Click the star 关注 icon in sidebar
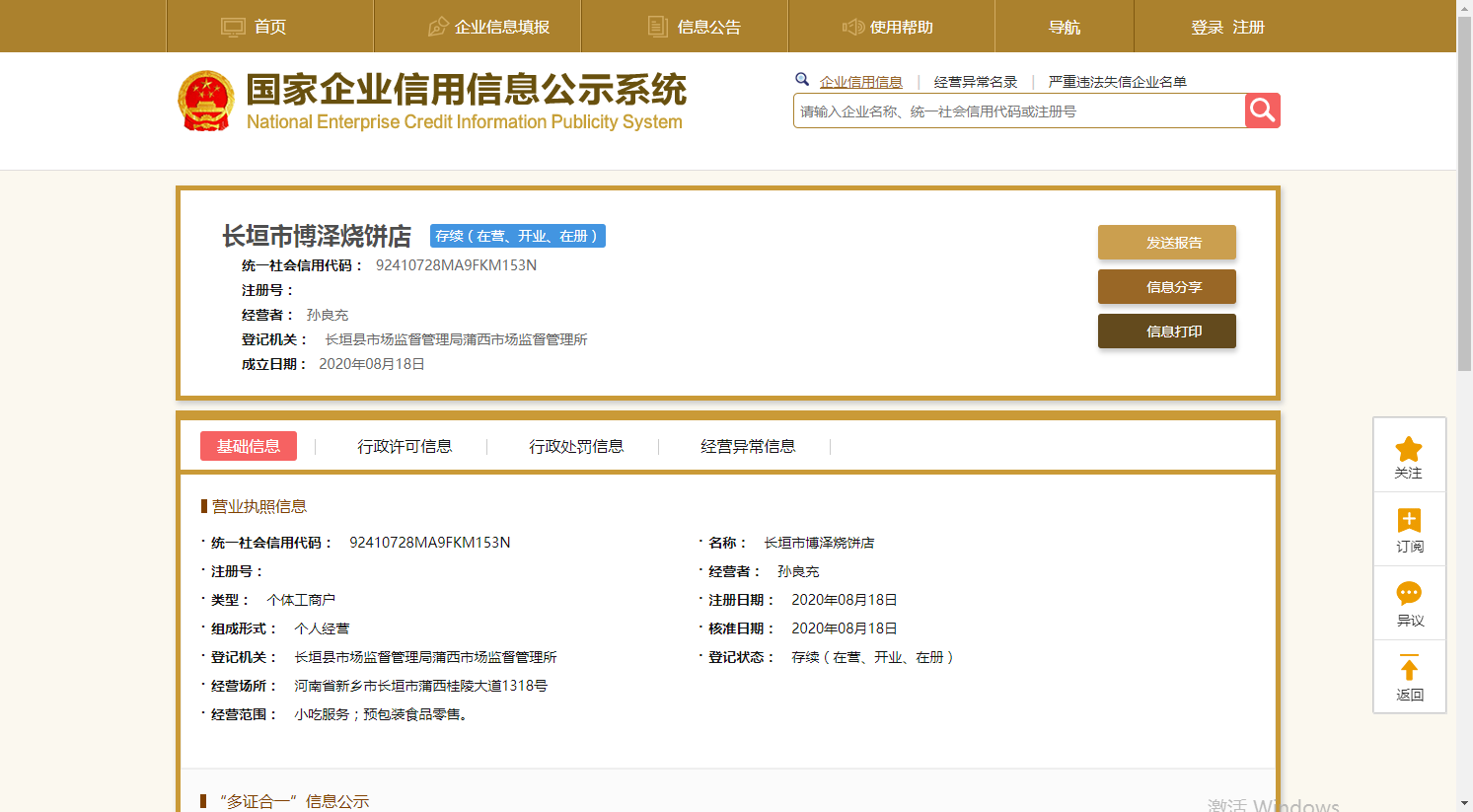This screenshot has width=1473, height=812. (1409, 450)
